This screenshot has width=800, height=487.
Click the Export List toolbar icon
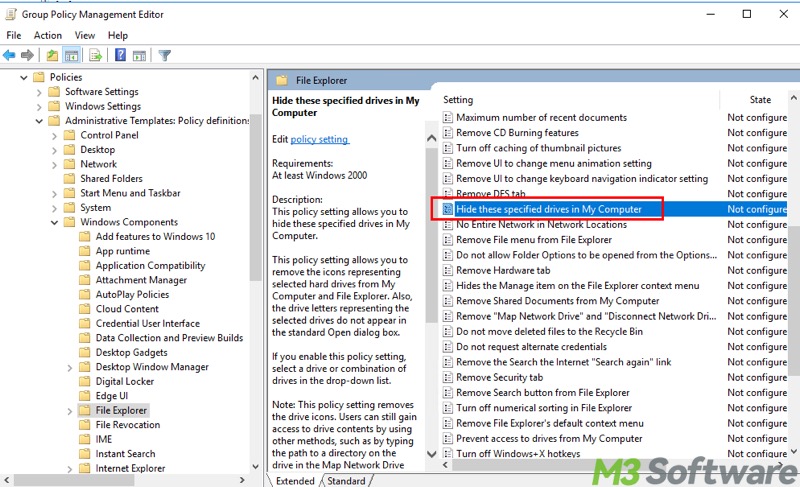coord(95,55)
